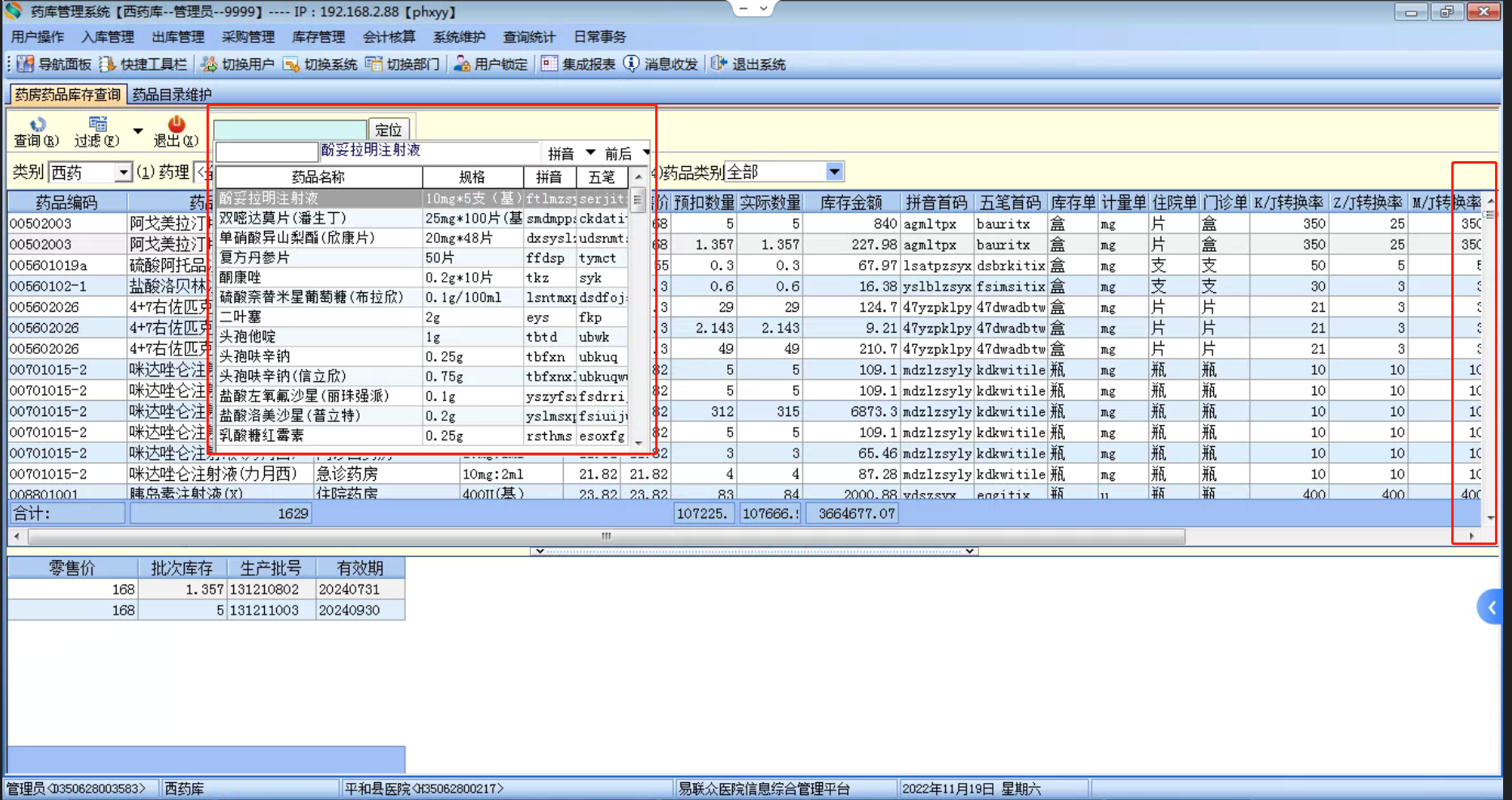Click the 切换部门 switch department tool
Image resolution: width=1512 pixels, height=800 pixels.
(x=402, y=64)
